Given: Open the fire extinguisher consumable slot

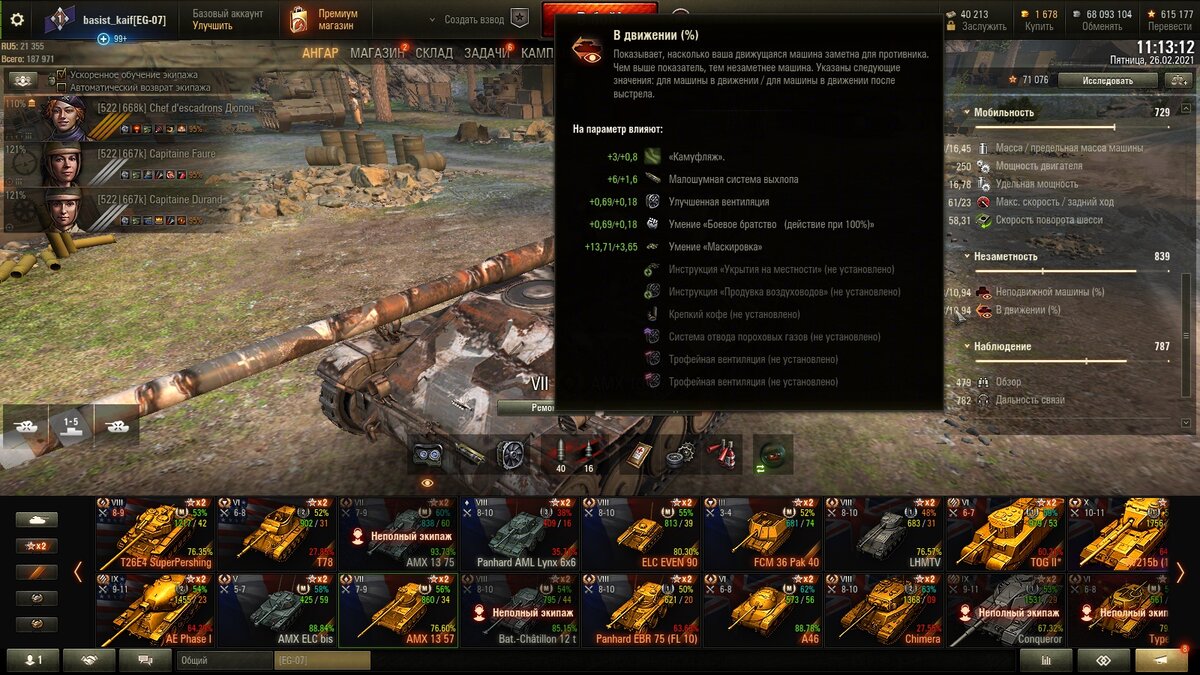Looking at the screenshot, I should point(723,453).
